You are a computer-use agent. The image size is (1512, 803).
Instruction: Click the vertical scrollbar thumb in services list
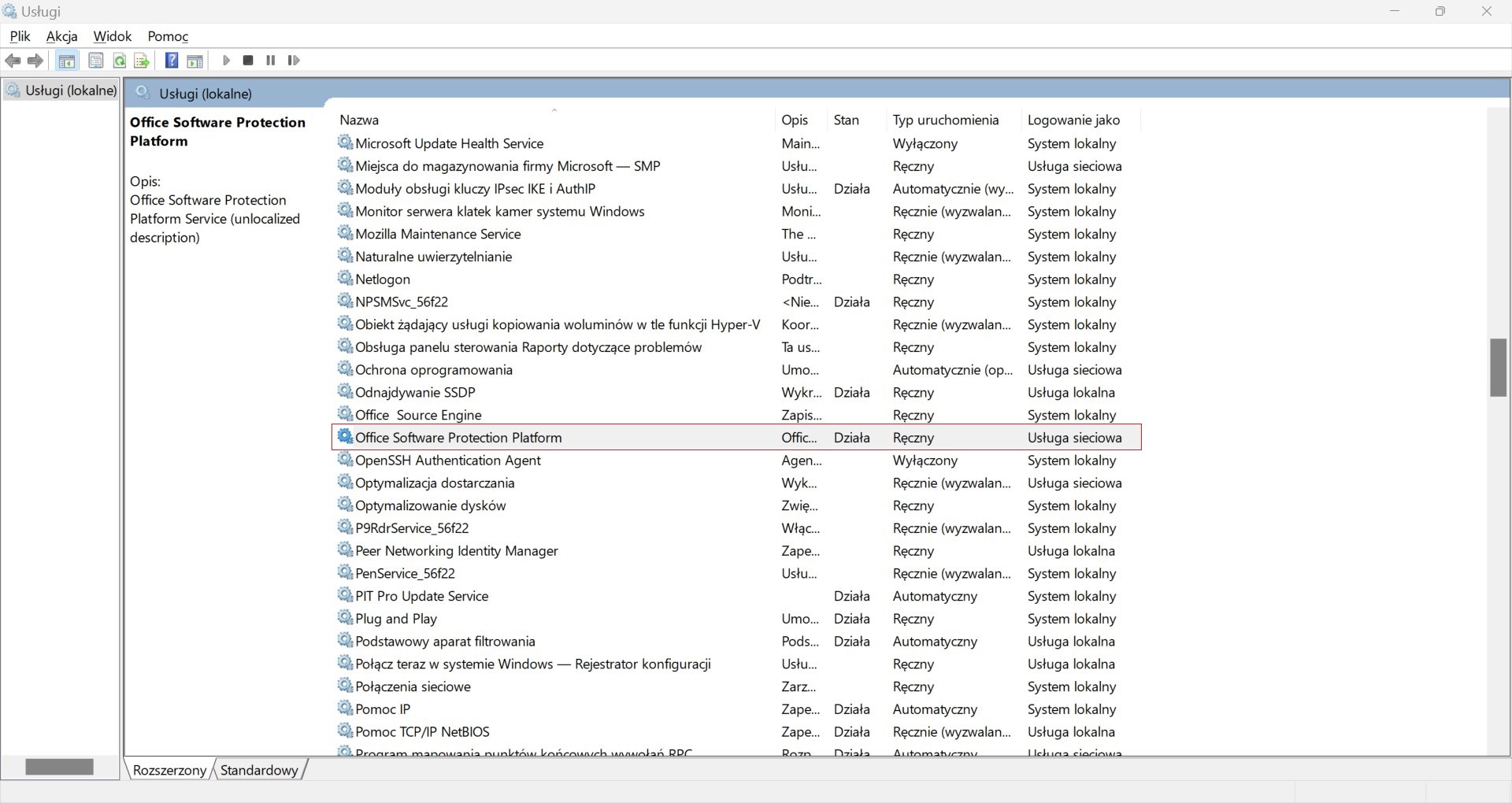(1498, 368)
